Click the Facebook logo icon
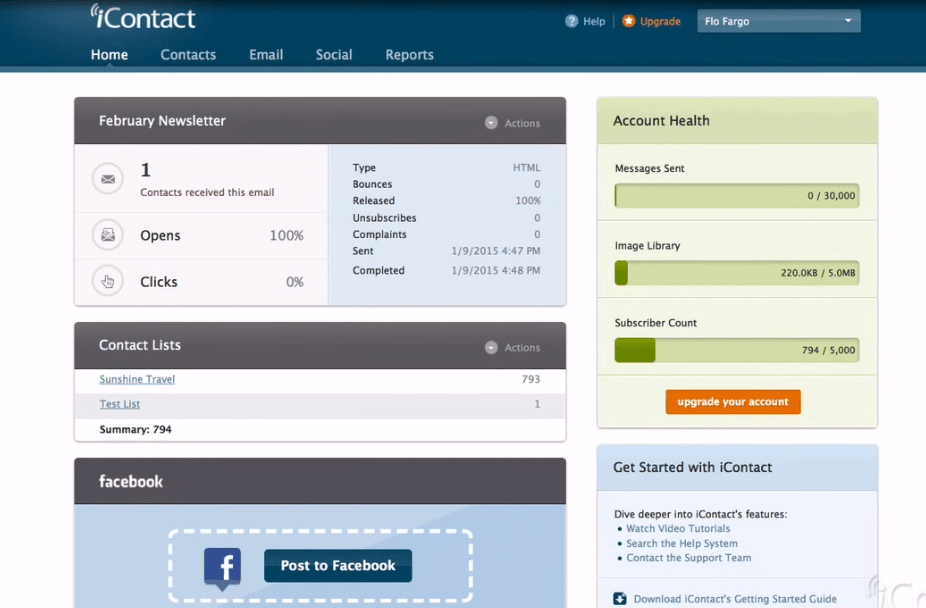This screenshot has height=608, width=926. coord(222,567)
